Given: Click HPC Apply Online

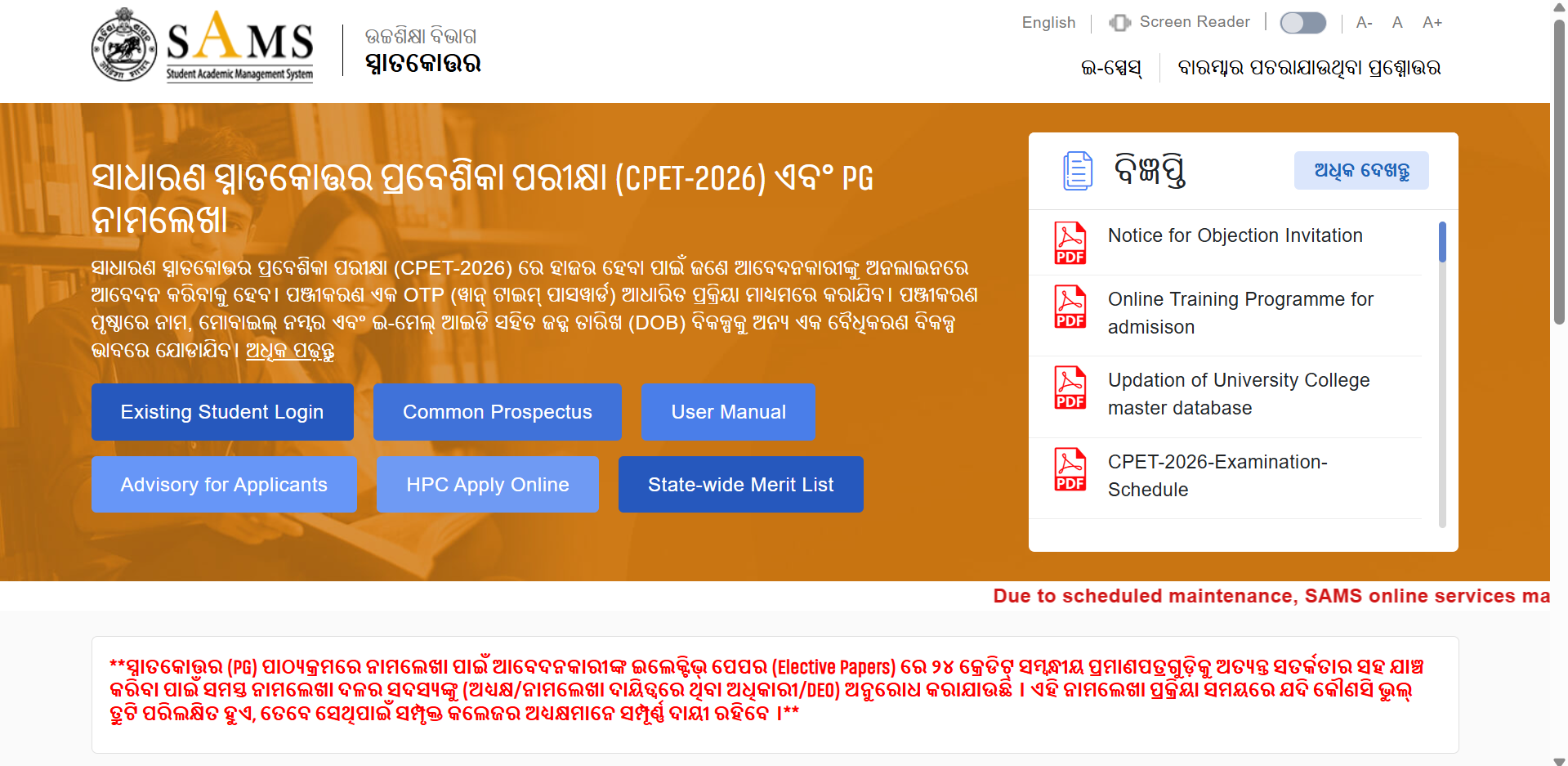Looking at the screenshot, I should click(x=488, y=485).
